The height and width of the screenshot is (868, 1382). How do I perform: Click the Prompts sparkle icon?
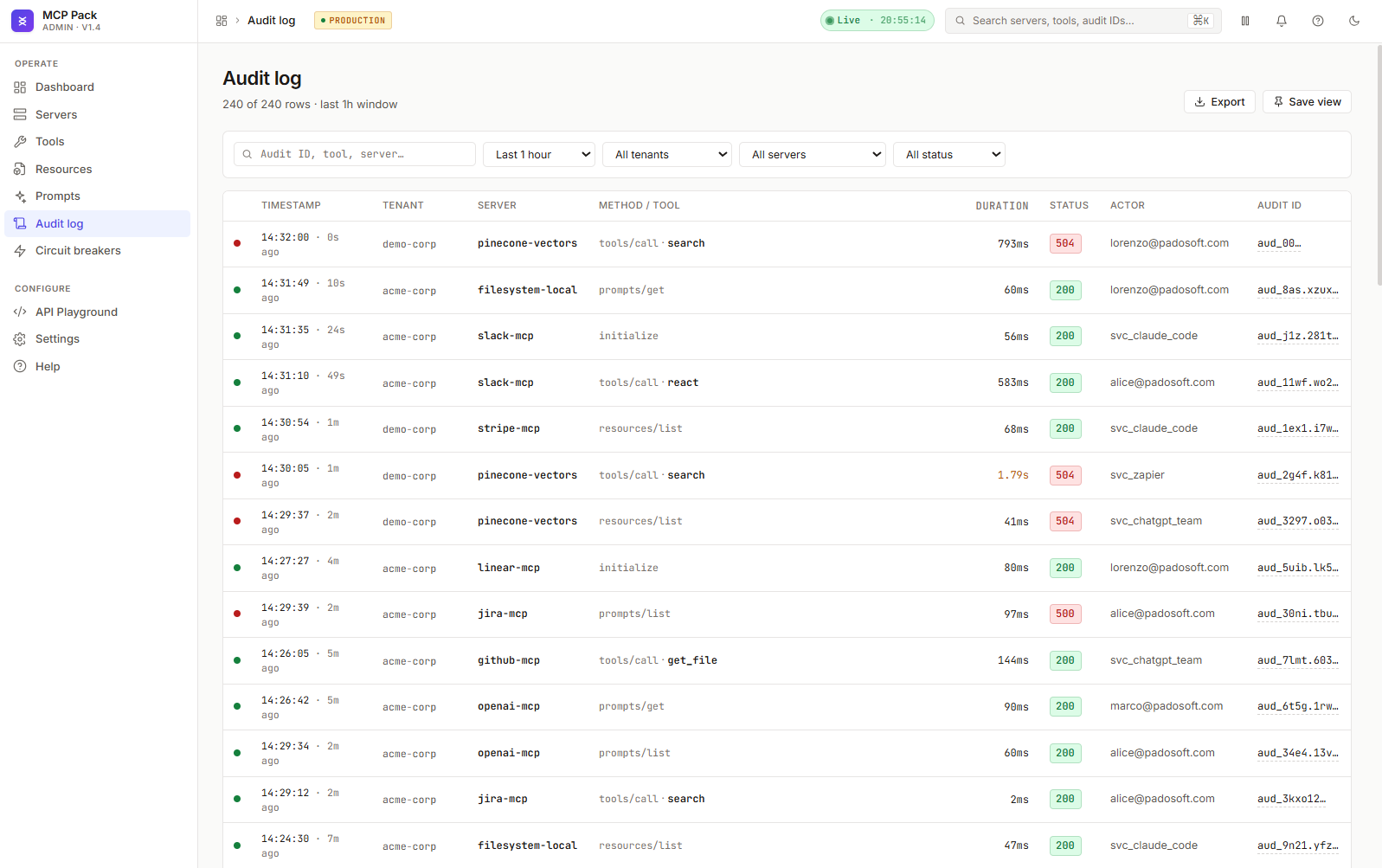pos(20,196)
